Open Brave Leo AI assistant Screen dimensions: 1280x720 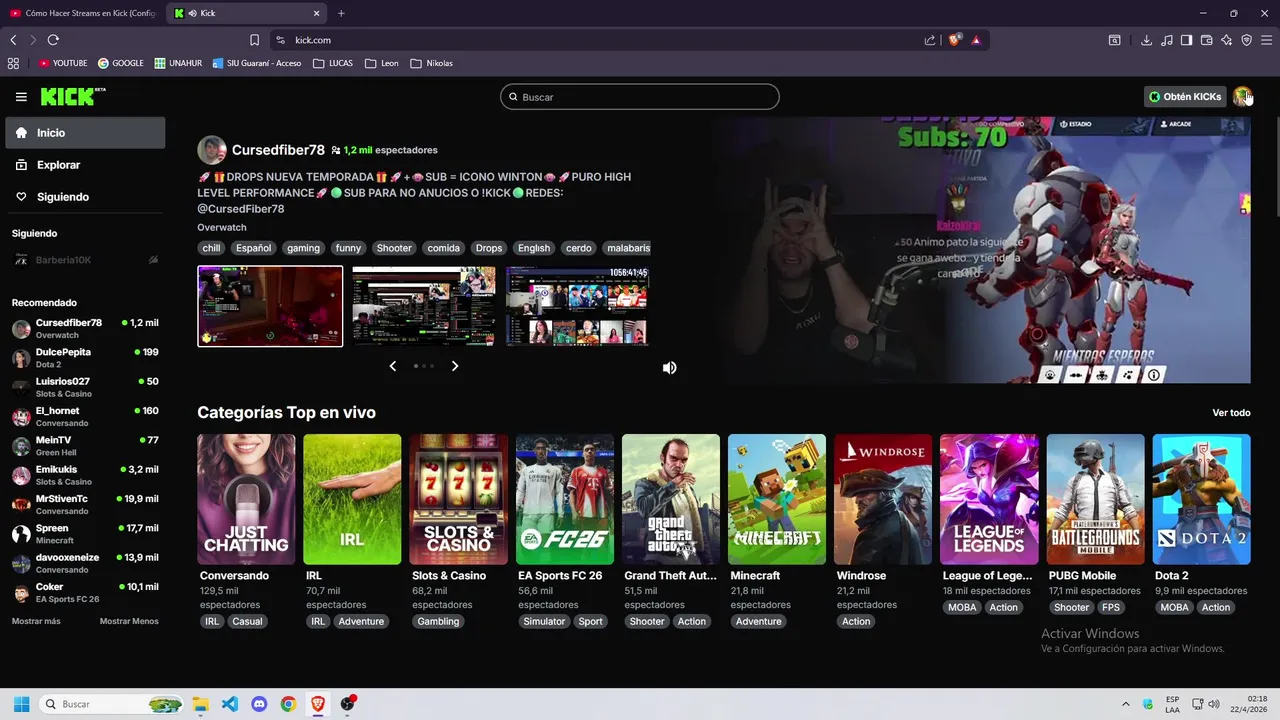tap(1226, 40)
